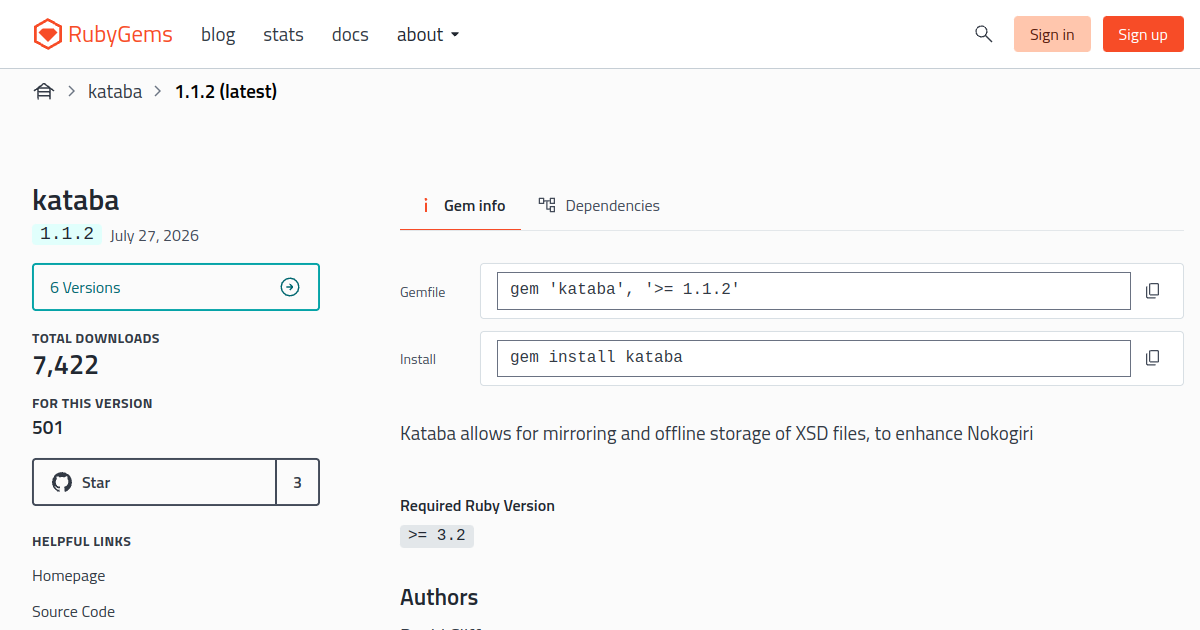Click the 1.1.2 version badge
Screen dimensions: 1200x630
pyautogui.click(x=67, y=234)
